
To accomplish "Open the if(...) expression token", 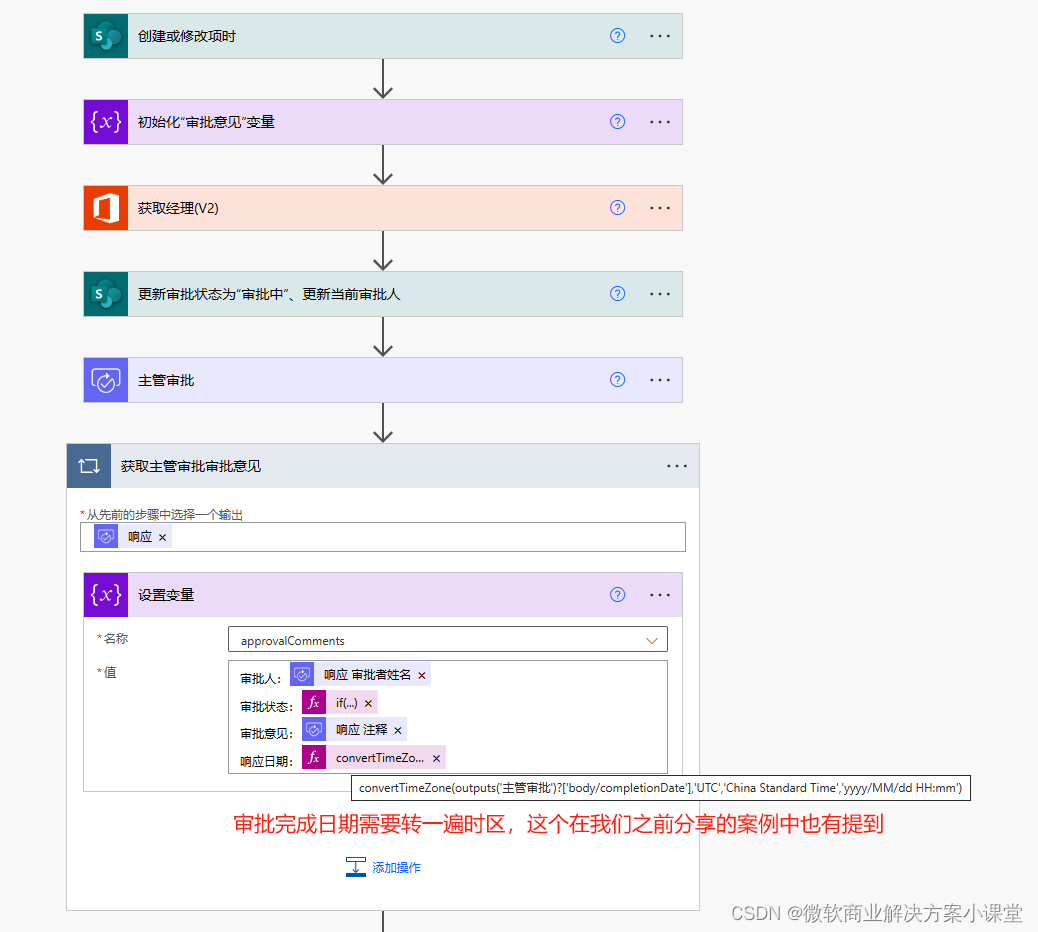I will click(340, 703).
